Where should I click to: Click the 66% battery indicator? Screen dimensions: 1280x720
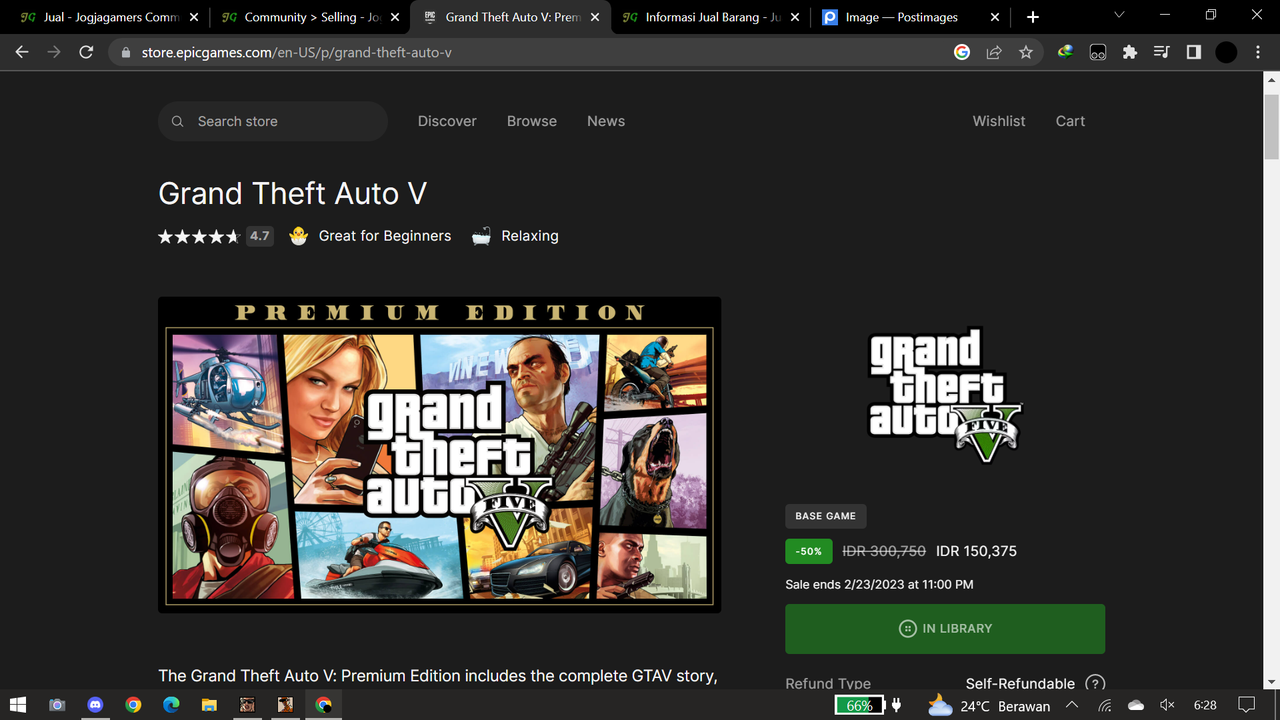[859, 705]
